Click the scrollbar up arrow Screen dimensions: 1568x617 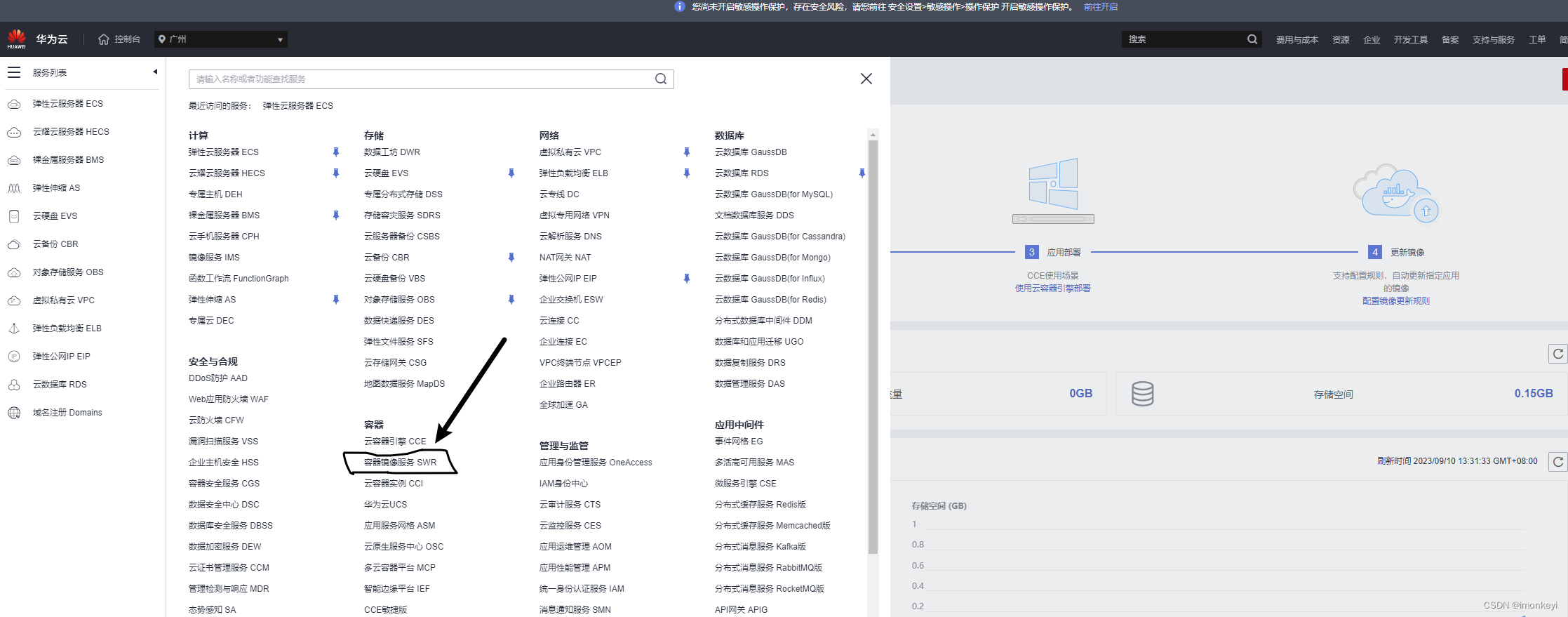click(x=873, y=134)
